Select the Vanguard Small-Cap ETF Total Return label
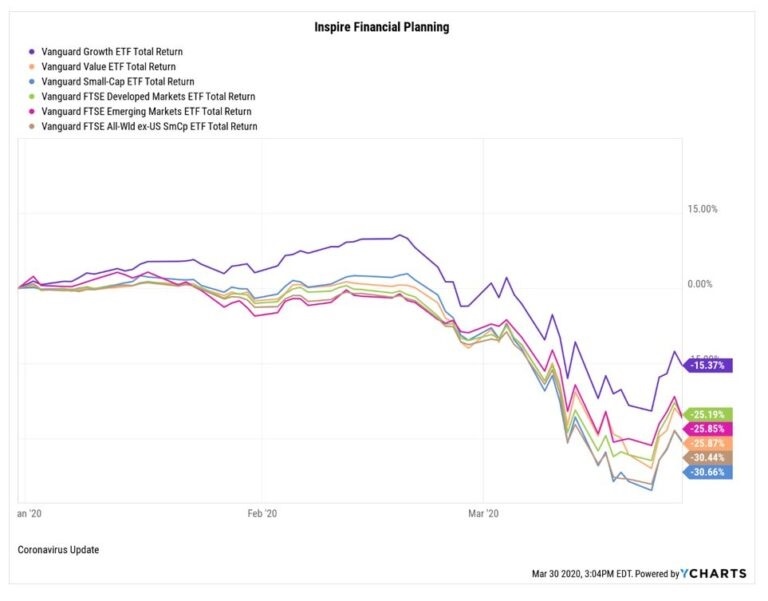 click(117, 81)
